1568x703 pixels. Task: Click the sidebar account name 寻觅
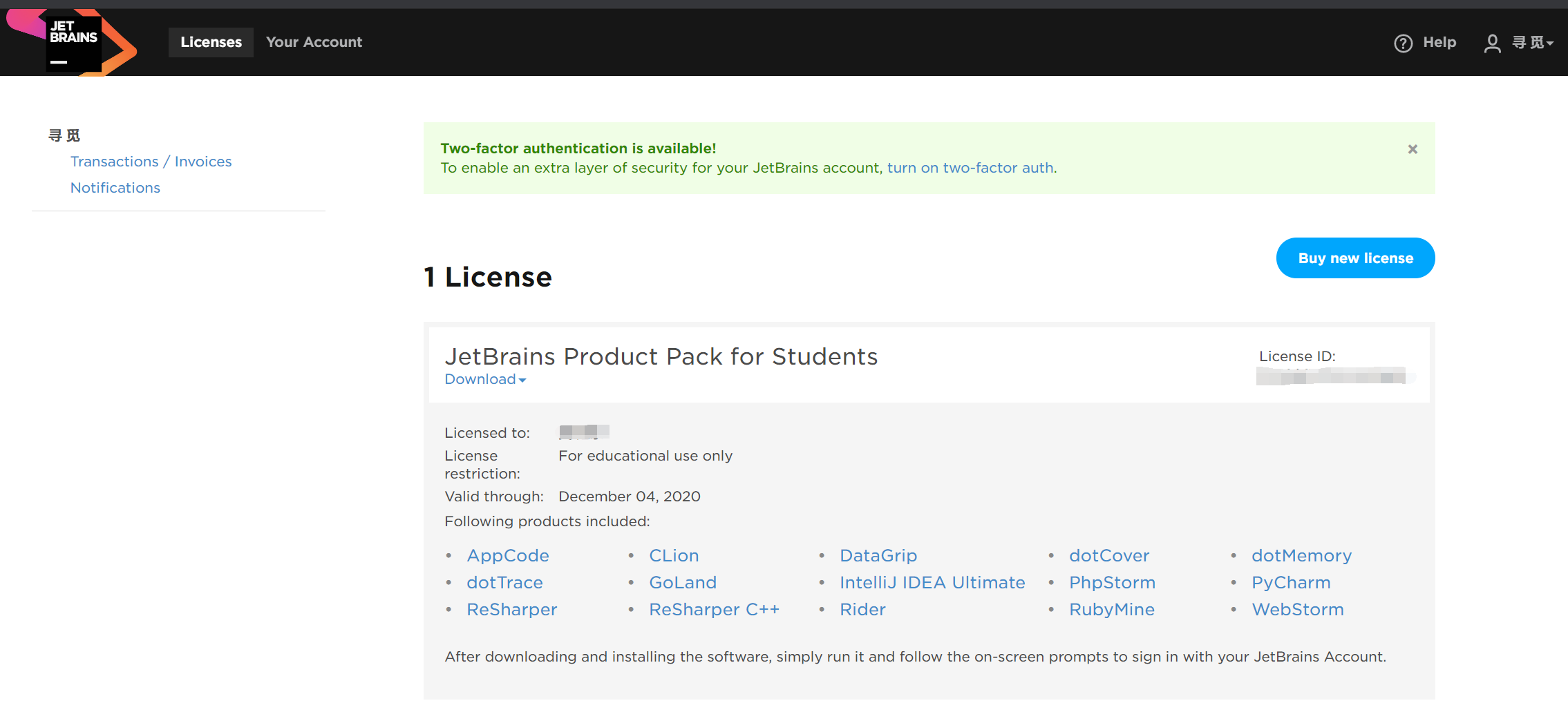64,135
